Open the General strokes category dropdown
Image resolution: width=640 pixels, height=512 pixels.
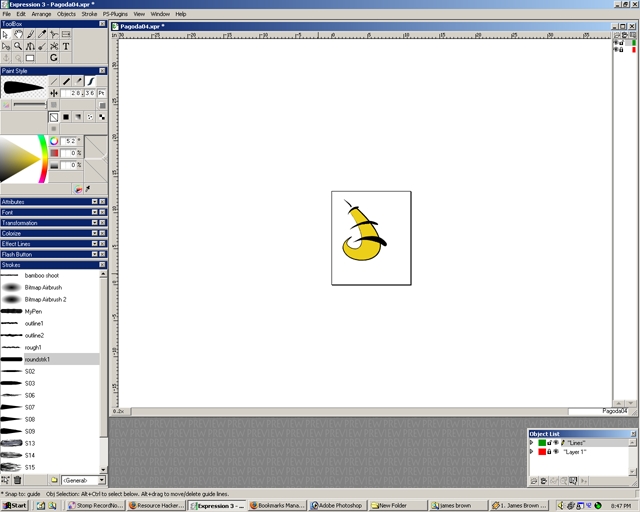click(x=102, y=480)
